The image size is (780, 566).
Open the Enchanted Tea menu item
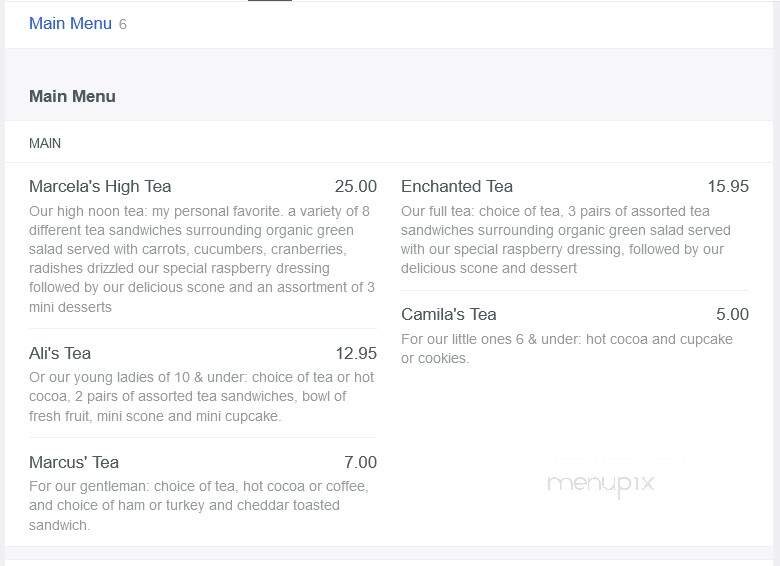pyautogui.click(x=457, y=186)
